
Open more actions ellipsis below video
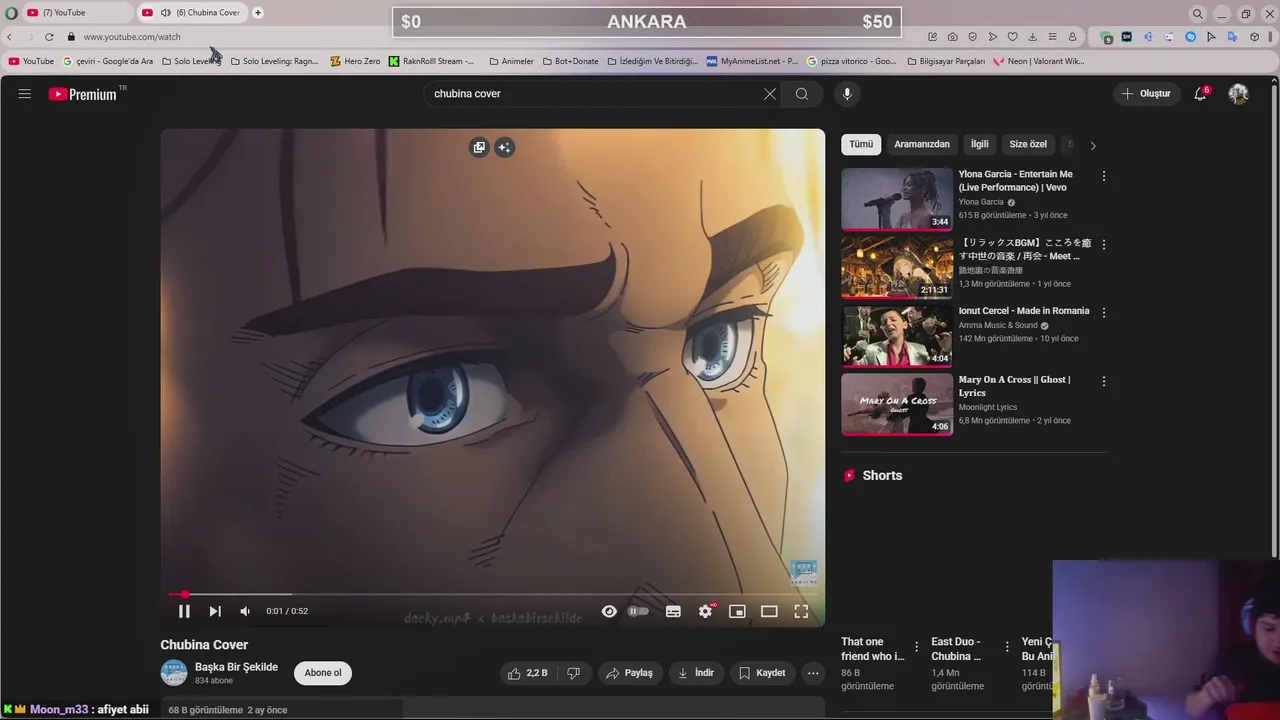click(813, 673)
